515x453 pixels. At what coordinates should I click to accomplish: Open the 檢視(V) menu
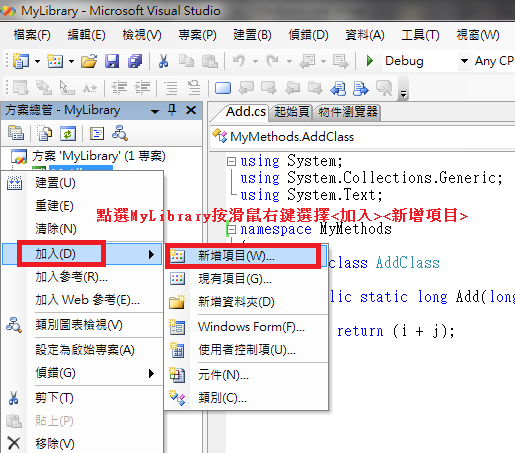pos(142,35)
